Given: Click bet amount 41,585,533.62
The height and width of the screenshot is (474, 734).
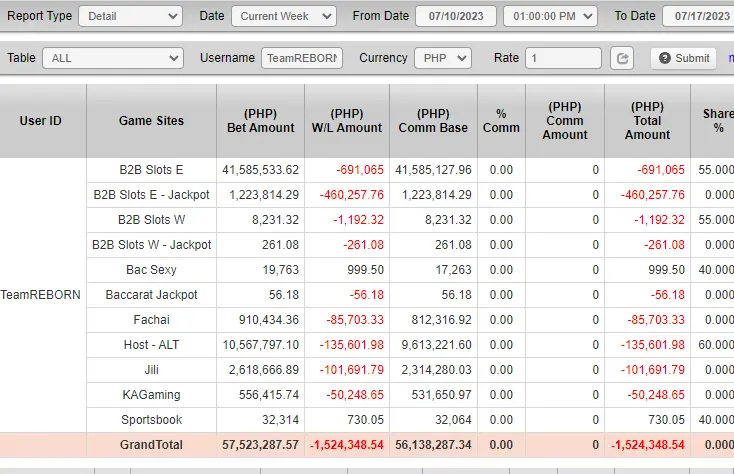Looking at the screenshot, I should tap(261, 170).
